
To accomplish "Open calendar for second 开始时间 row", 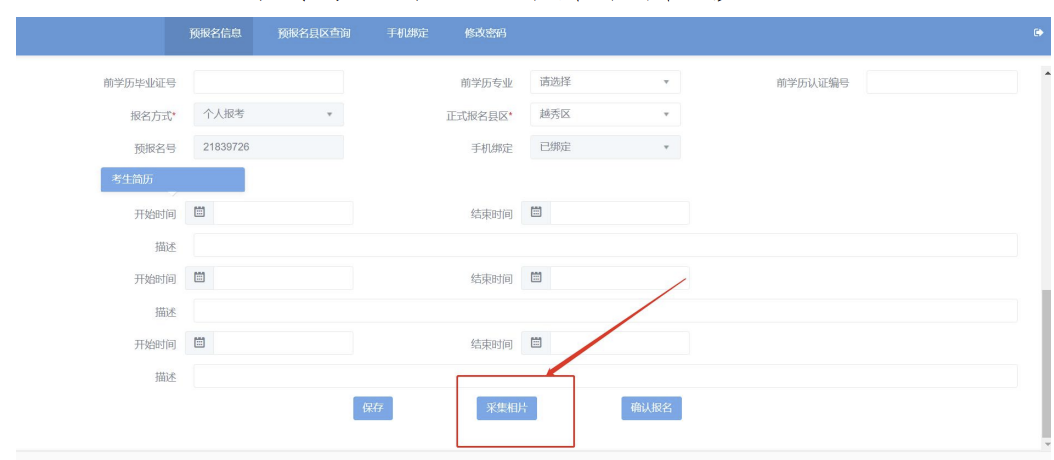I will tap(199, 278).
